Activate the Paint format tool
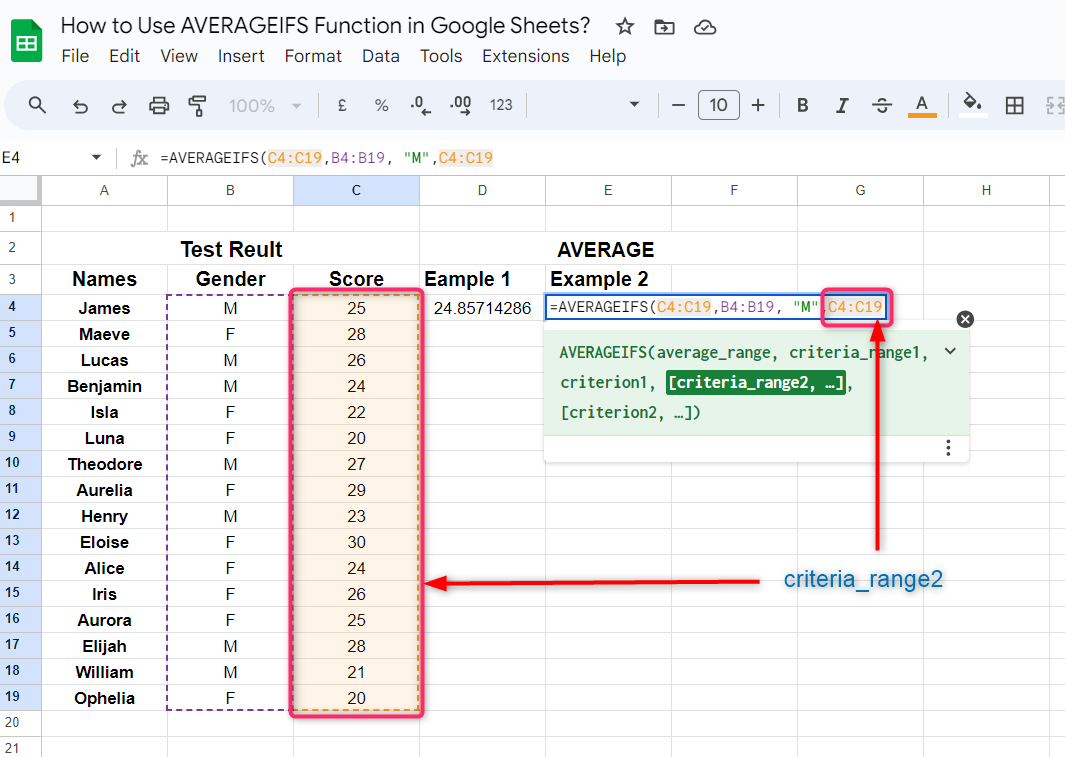The width and height of the screenshot is (1065, 757). (x=198, y=106)
